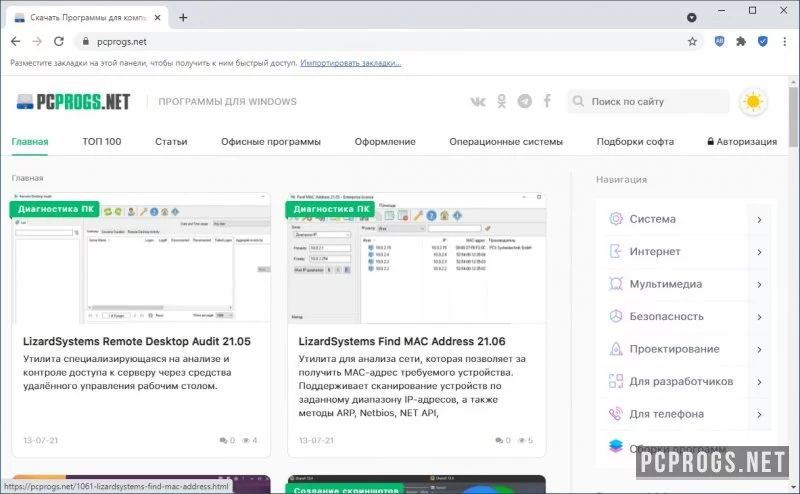Click the 'Поиск по сайту' search field
The image size is (800, 494).
pyautogui.click(x=648, y=102)
